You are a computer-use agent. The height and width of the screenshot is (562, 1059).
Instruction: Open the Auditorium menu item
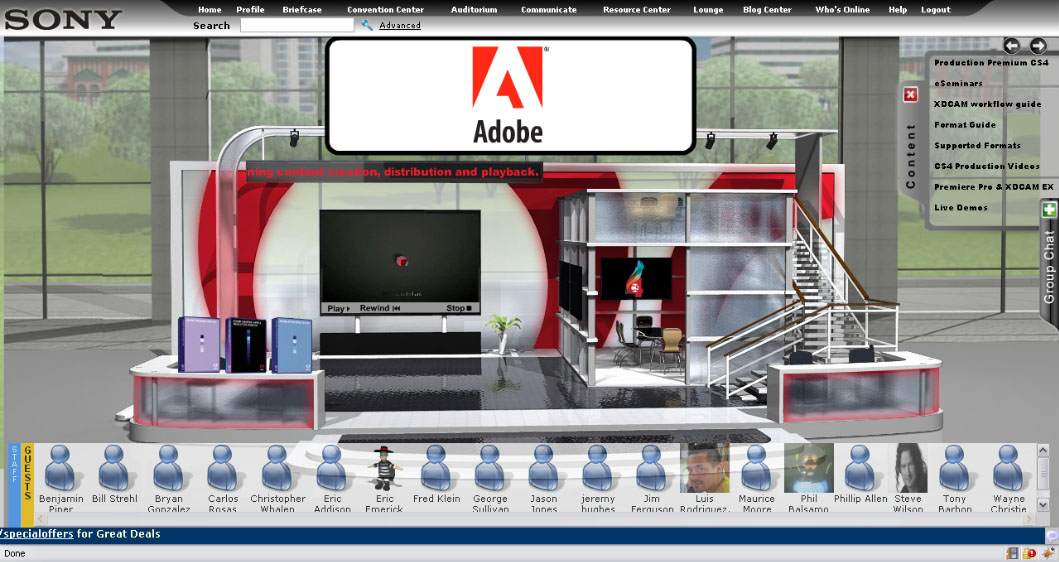pos(474,9)
